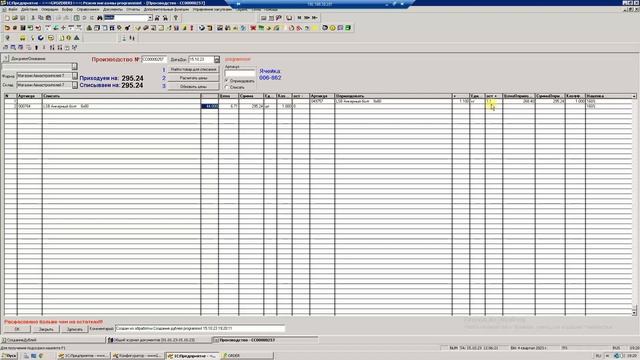Select the highlighted 44.000 quantity cell

209,106
